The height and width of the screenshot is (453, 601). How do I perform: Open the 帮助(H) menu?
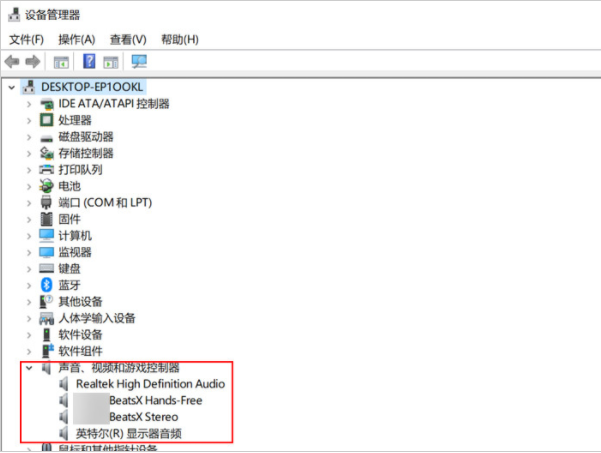[179, 39]
